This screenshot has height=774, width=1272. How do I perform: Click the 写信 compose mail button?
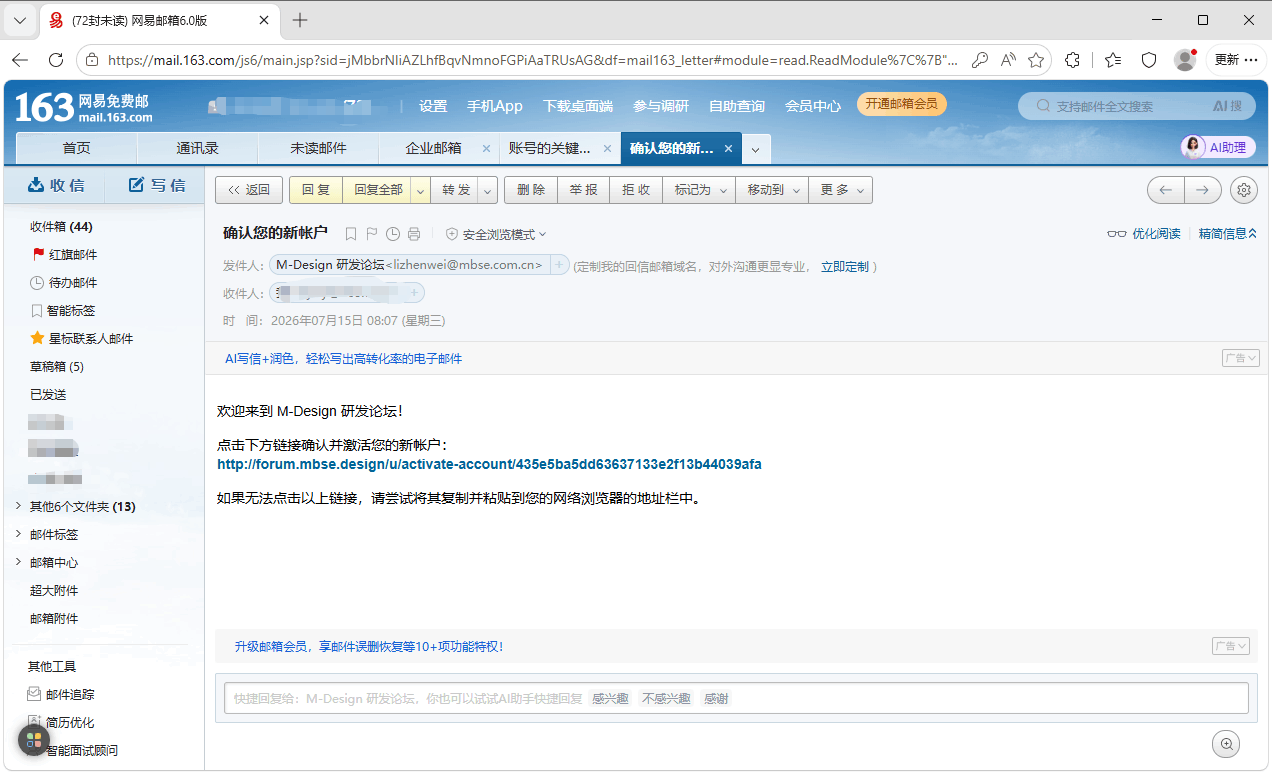coord(157,185)
